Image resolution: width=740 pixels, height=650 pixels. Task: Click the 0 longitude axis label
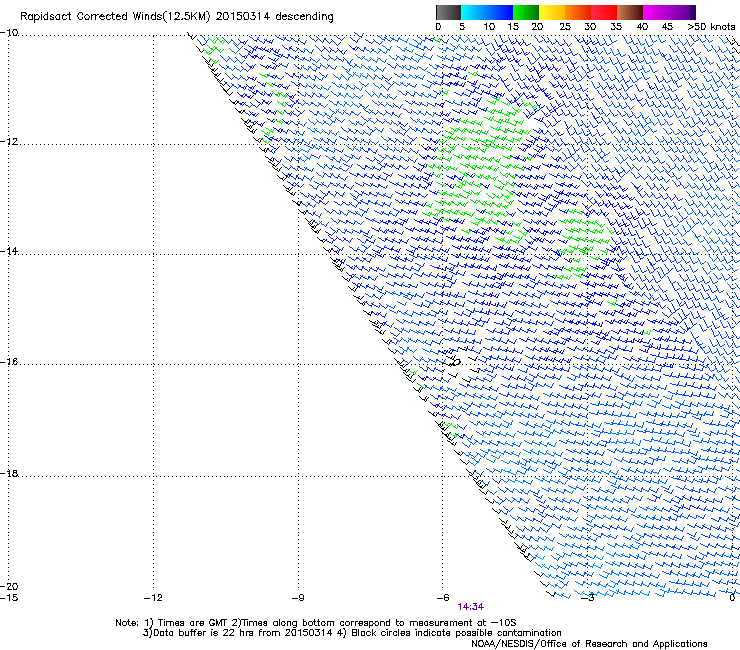[732, 598]
